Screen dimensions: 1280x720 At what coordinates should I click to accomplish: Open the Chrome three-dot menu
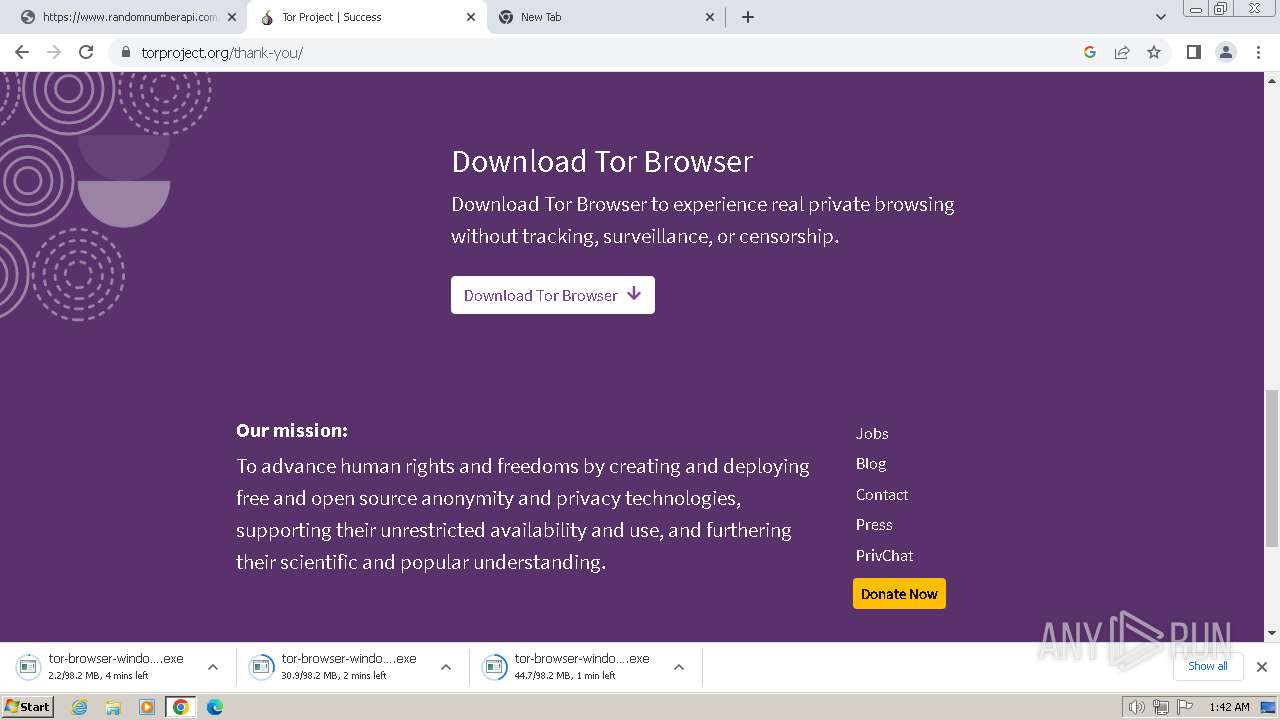point(1259,52)
